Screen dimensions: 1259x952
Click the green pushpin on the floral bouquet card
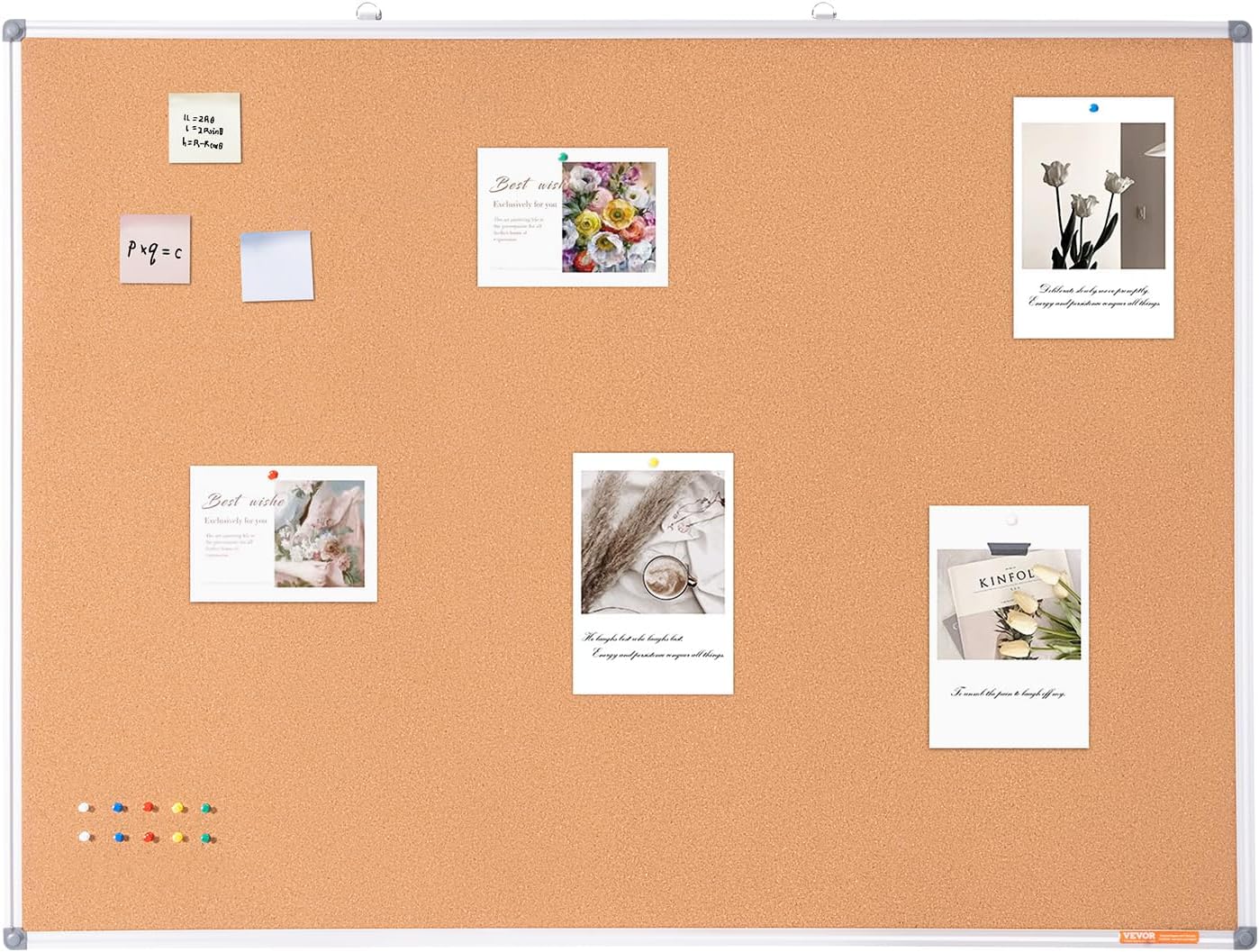click(563, 158)
